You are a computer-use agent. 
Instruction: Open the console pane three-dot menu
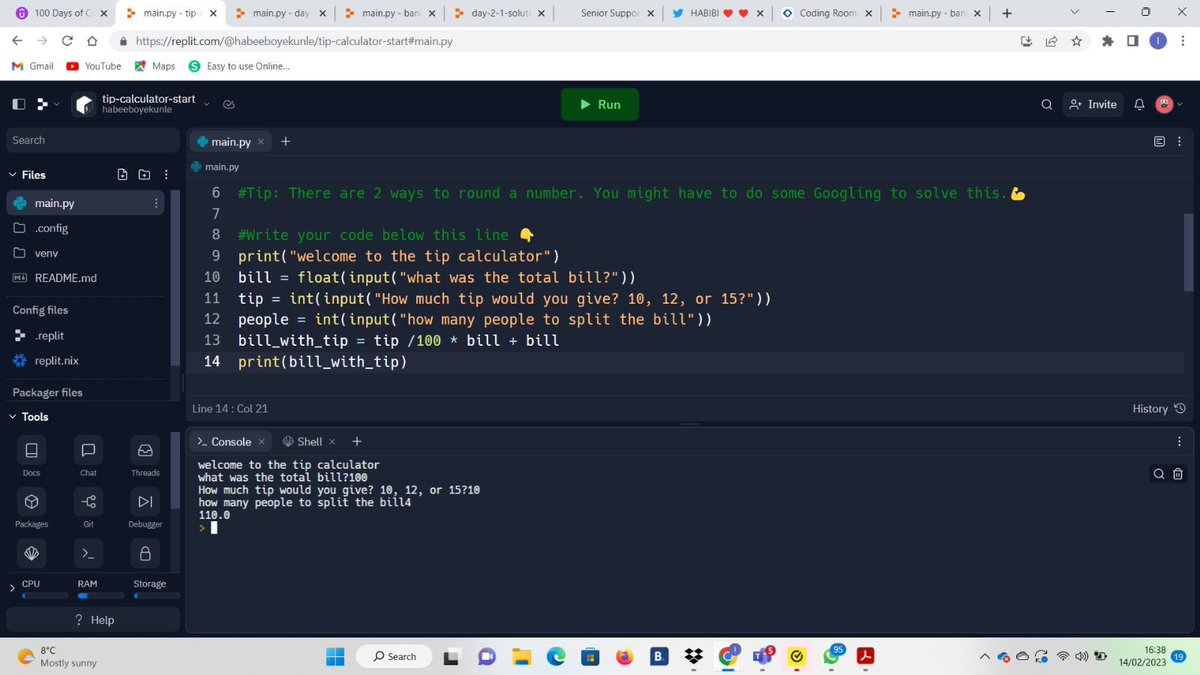pyautogui.click(x=1180, y=441)
